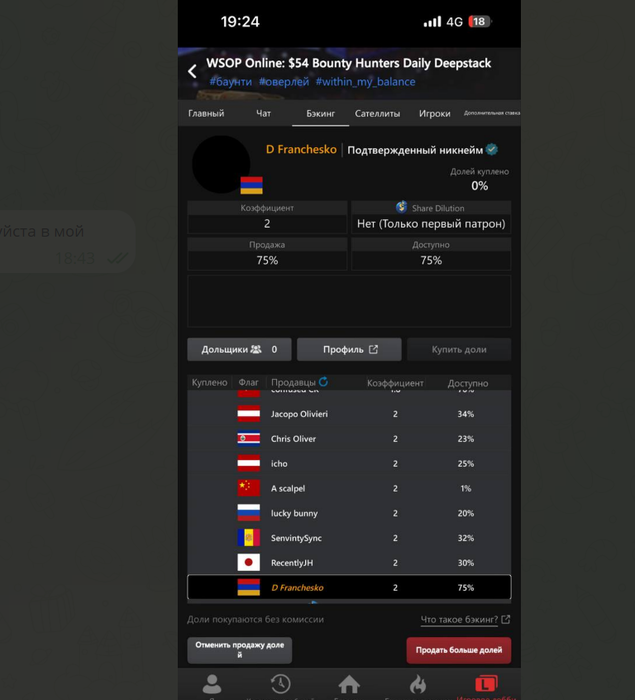Viewport: 635px width, 700px height.
Task: Open the flame icon in bottom bar
Action: click(x=418, y=683)
